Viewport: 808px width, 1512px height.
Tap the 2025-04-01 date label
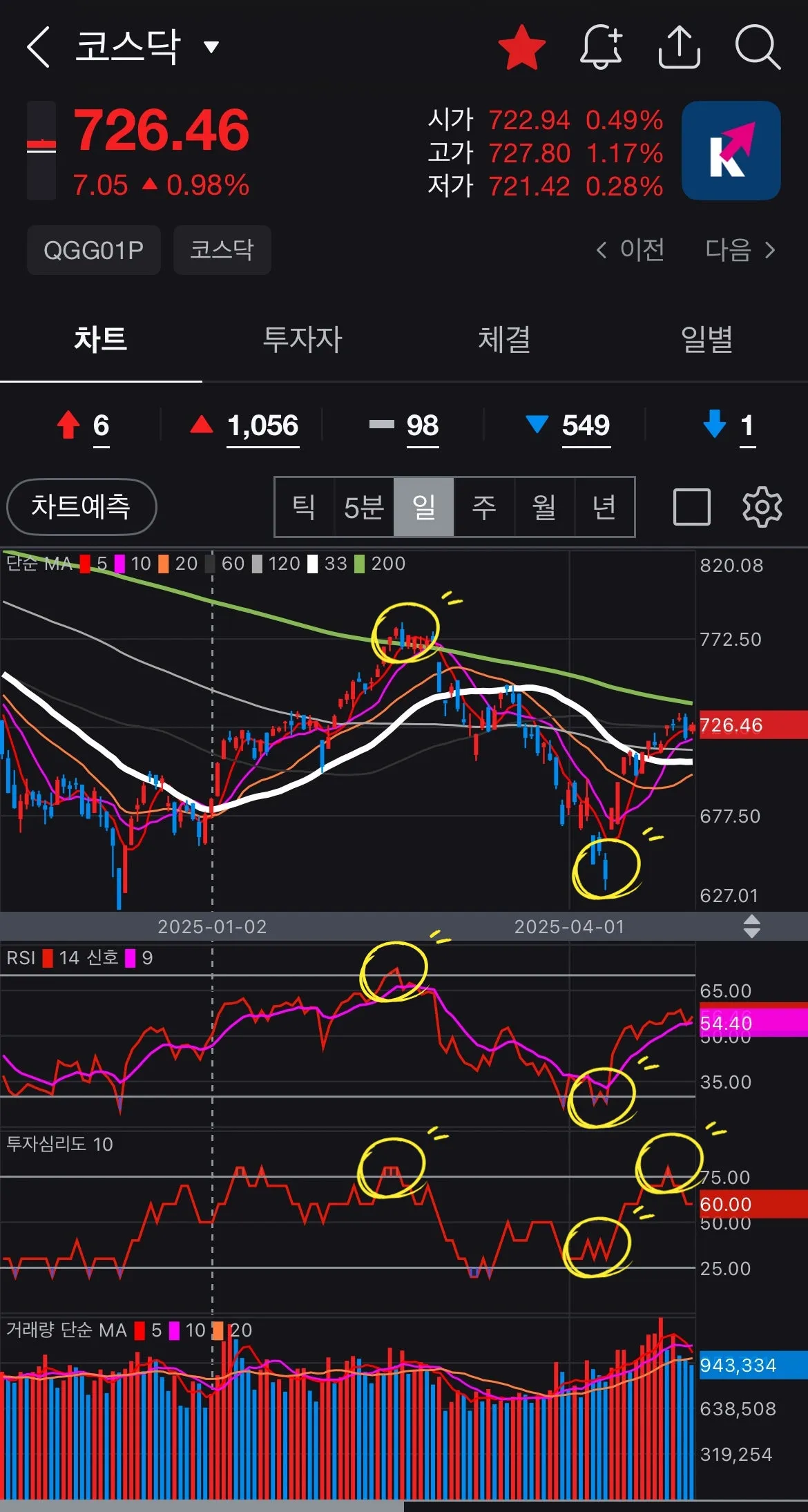pyautogui.click(x=569, y=926)
